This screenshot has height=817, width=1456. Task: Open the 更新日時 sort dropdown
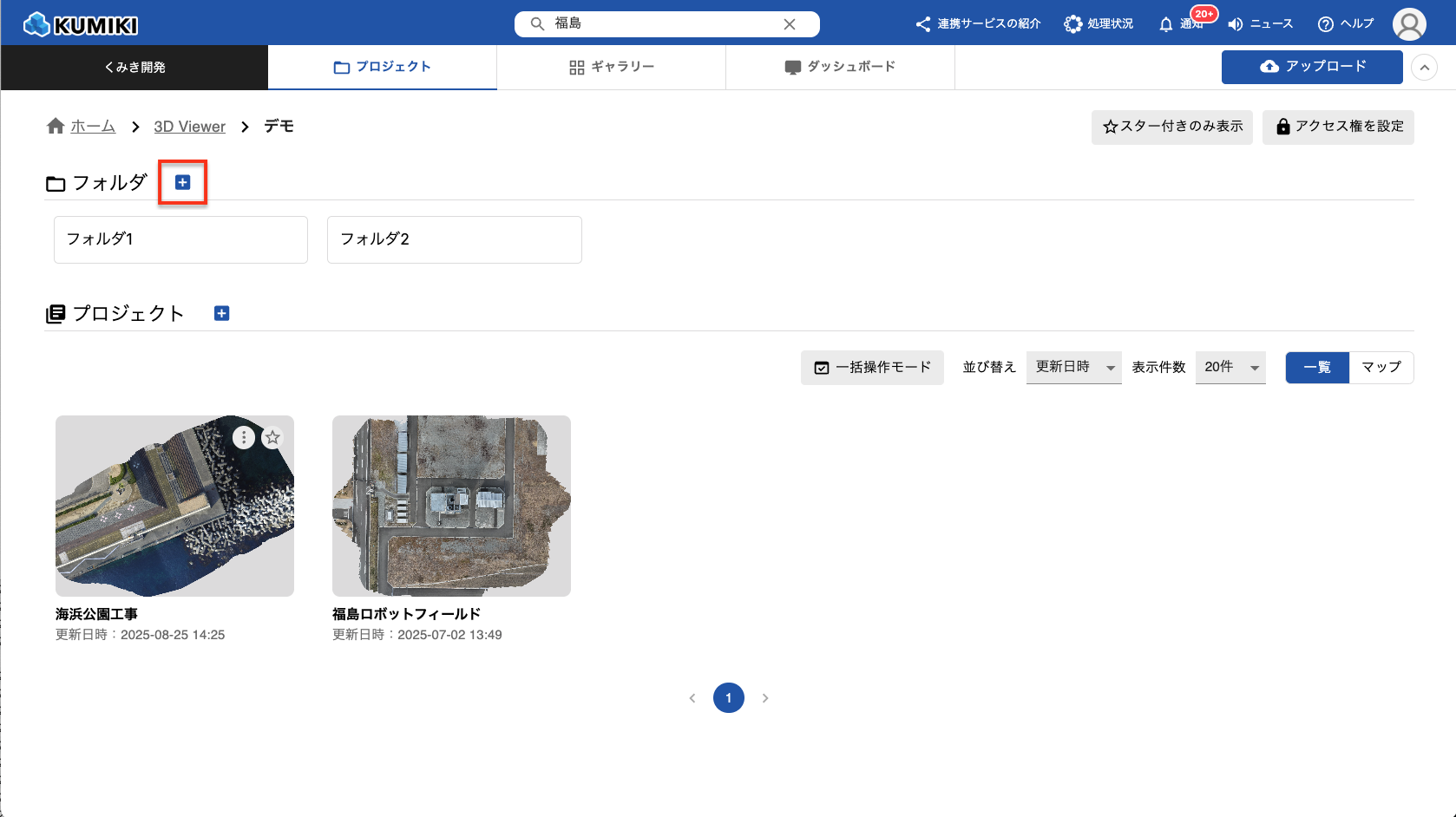click(1073, 368)
